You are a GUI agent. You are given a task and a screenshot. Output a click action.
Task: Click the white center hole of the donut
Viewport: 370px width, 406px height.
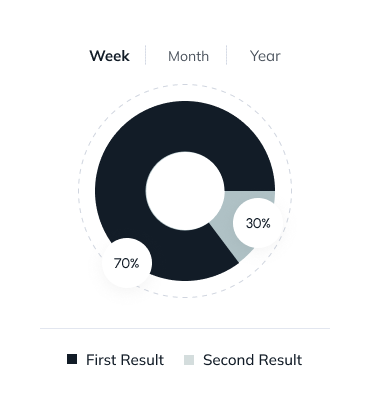185,191
